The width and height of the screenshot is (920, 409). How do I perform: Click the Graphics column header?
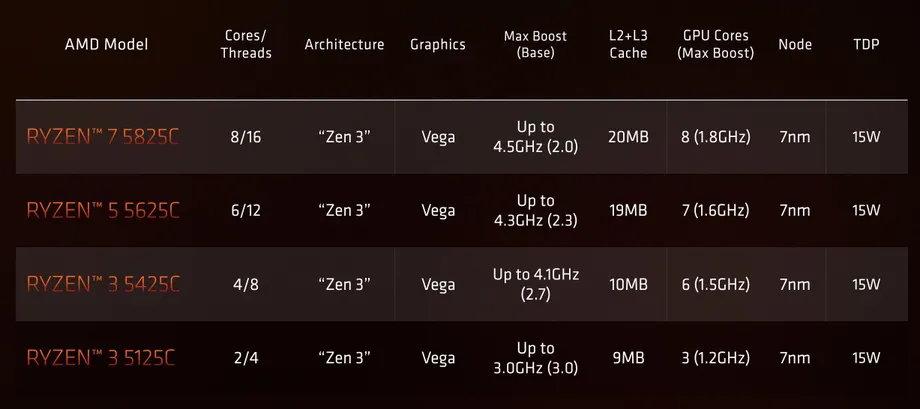[437, 44]
